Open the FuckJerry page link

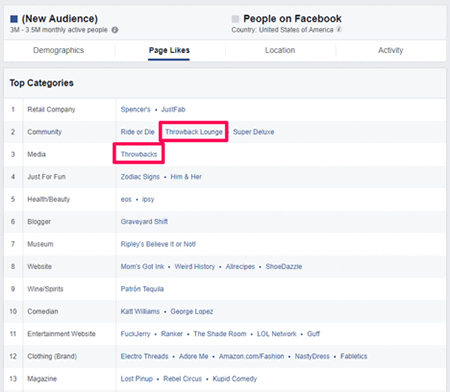(x=135, y=334)
